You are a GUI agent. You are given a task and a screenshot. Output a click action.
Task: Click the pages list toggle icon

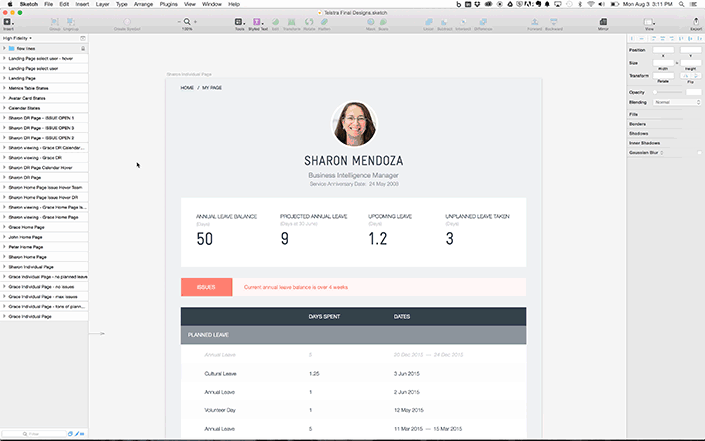point(83,38)
